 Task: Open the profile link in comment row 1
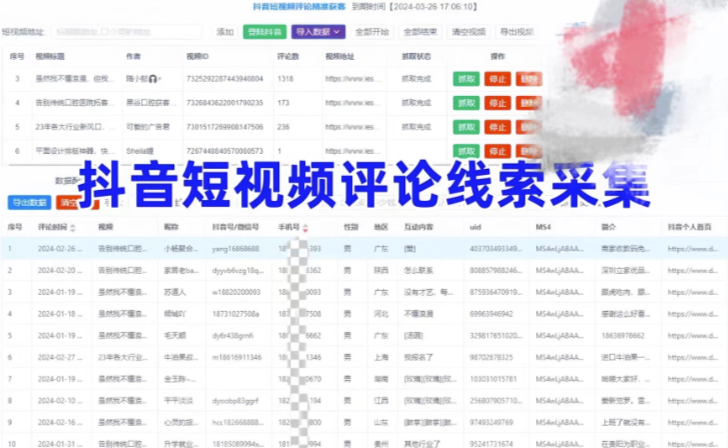coord(693,249)
